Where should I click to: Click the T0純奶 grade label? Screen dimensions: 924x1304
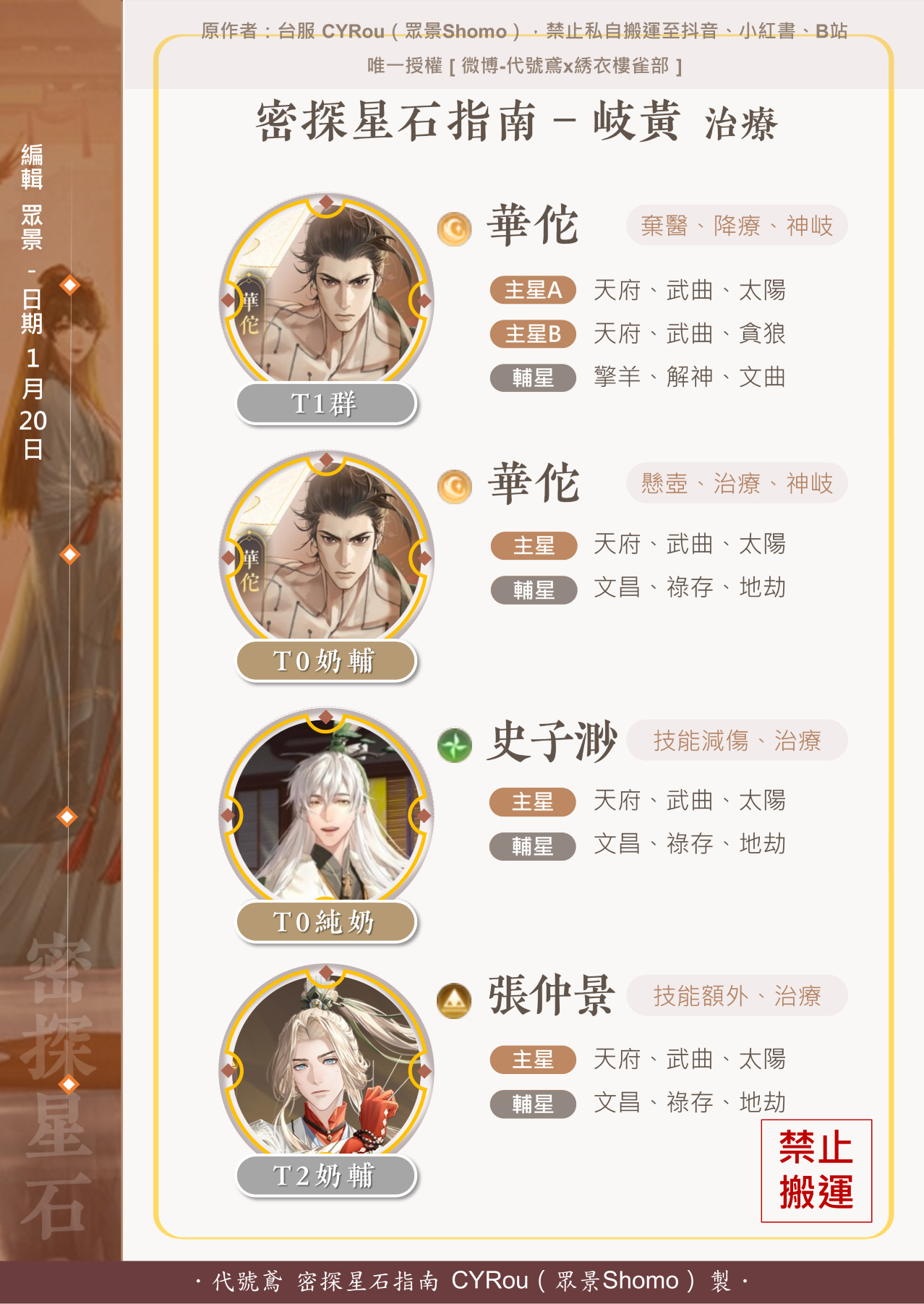326,922
